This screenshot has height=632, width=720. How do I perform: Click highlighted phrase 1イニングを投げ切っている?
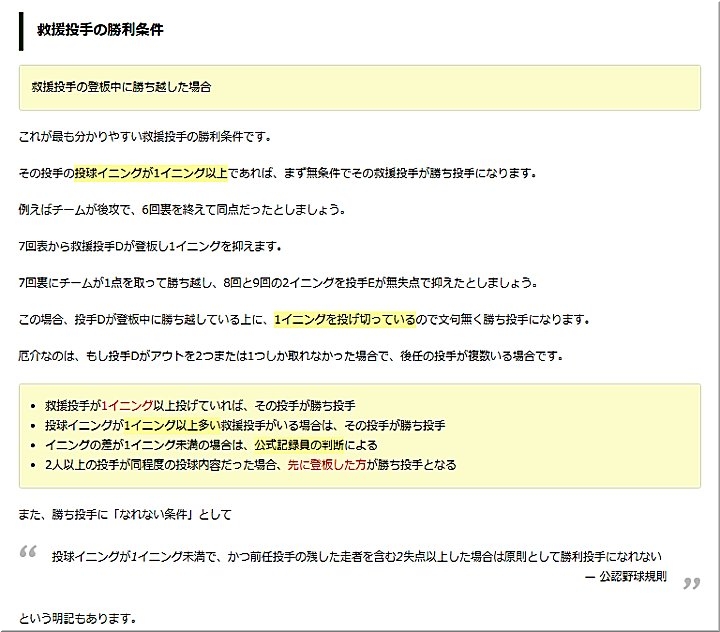pyautogui.click(x=344, y=320)
